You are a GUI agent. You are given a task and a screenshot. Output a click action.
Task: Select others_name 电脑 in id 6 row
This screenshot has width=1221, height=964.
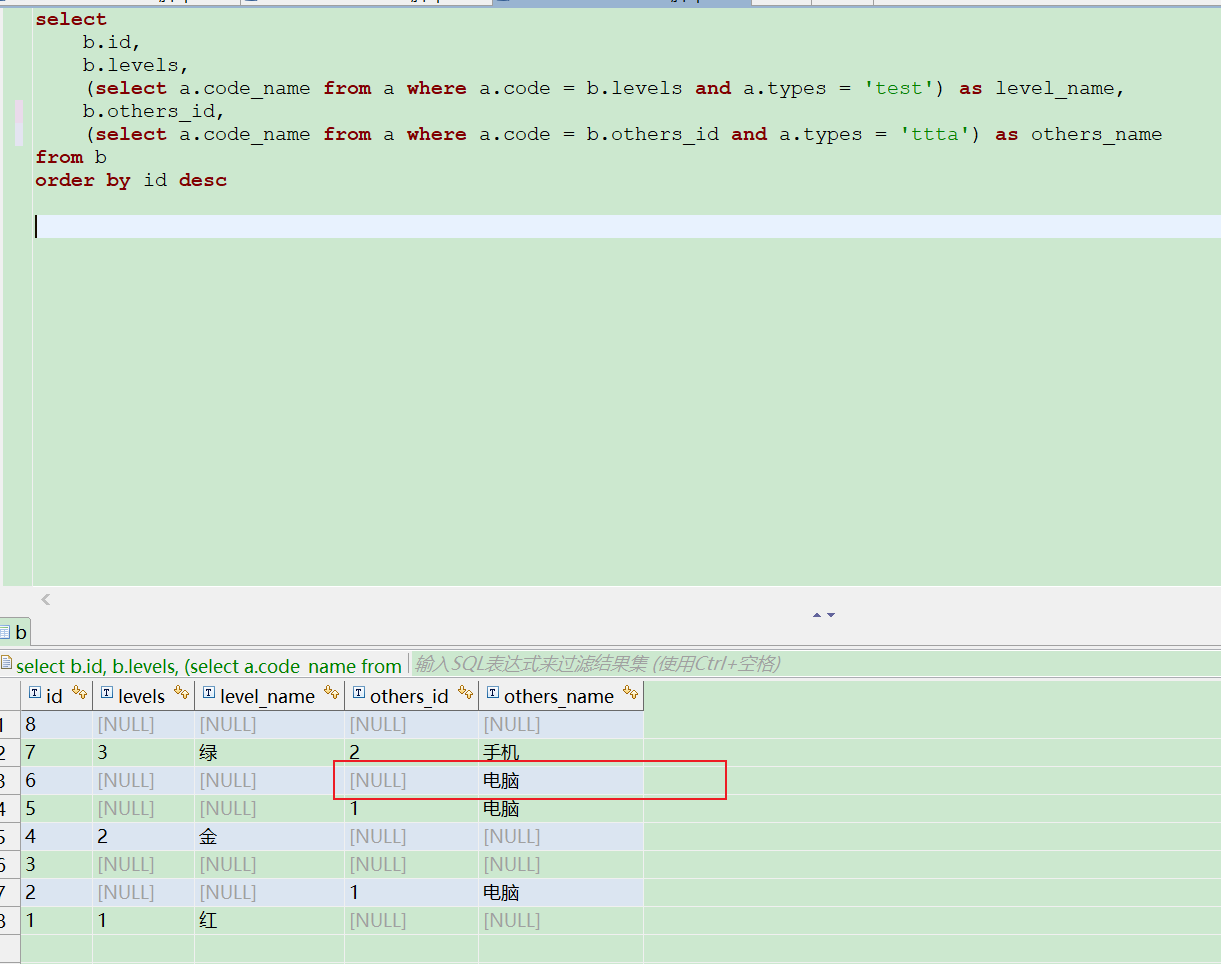[x=560, y=780]
